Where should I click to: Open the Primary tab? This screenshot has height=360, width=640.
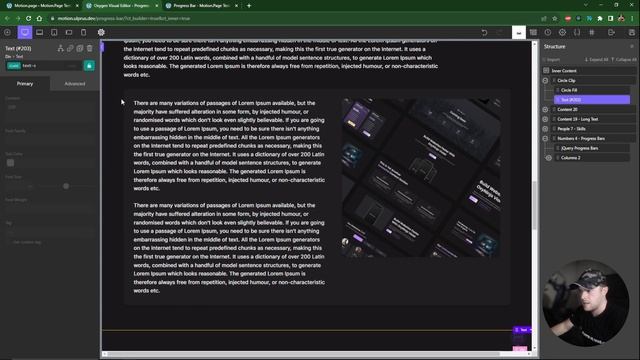click(25, 84)
